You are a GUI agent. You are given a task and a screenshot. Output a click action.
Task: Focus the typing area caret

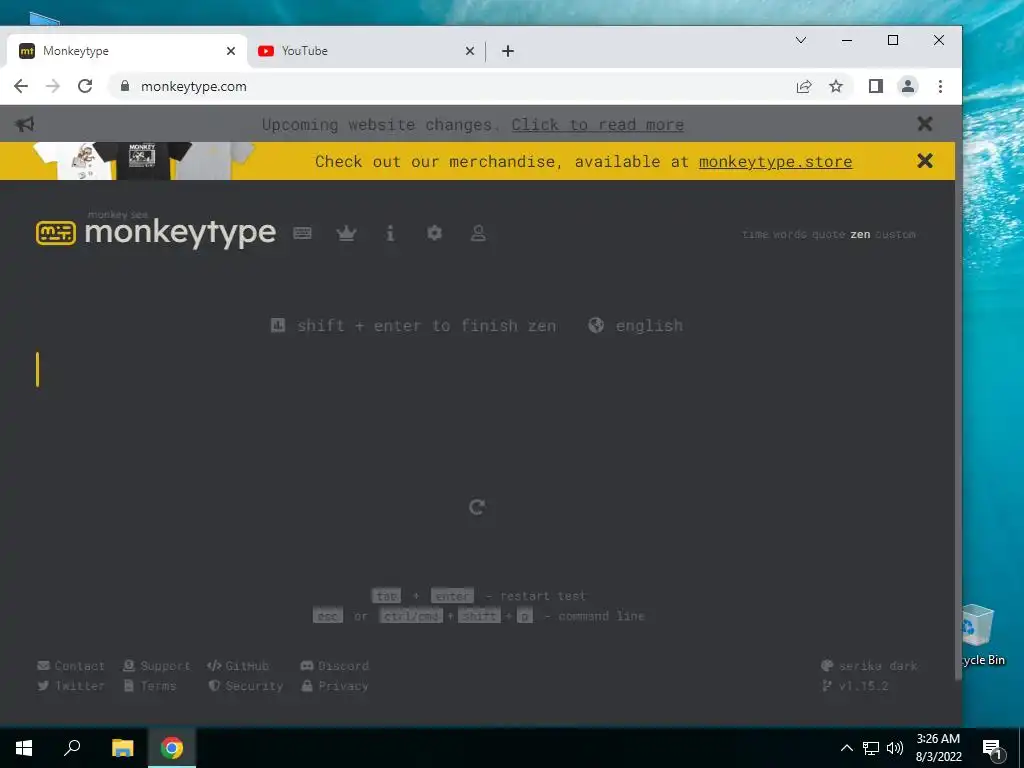[x=38, y=370]
